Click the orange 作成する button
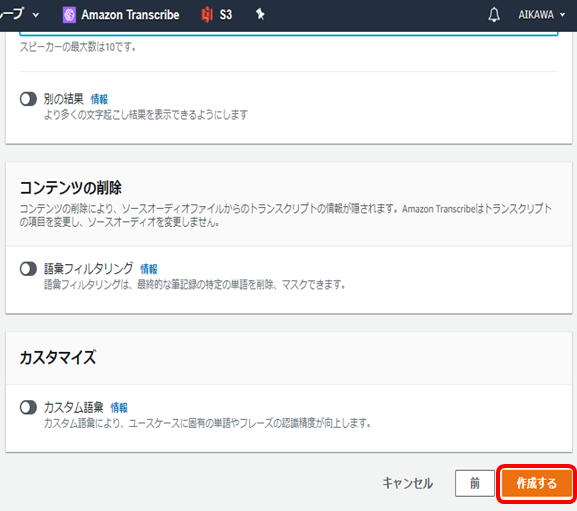This screenshot has width=577, height=511. (536, 483)
